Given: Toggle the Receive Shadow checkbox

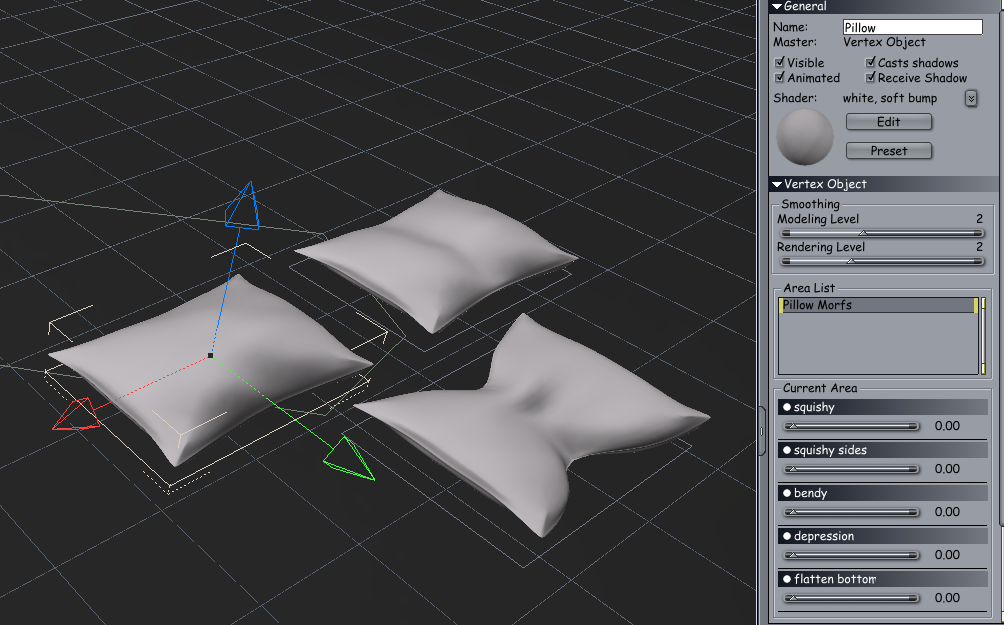Looking at the screenshot, I should click(x=870, y=77).
